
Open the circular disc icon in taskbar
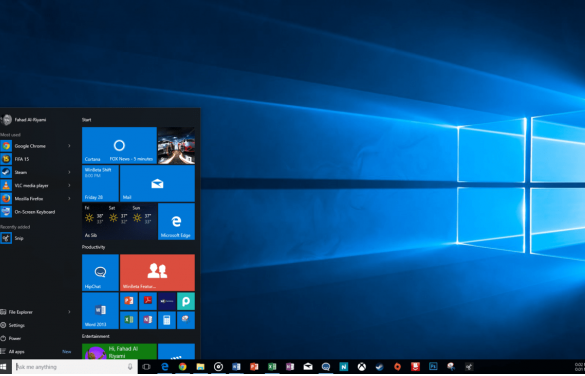pos(218,367)
